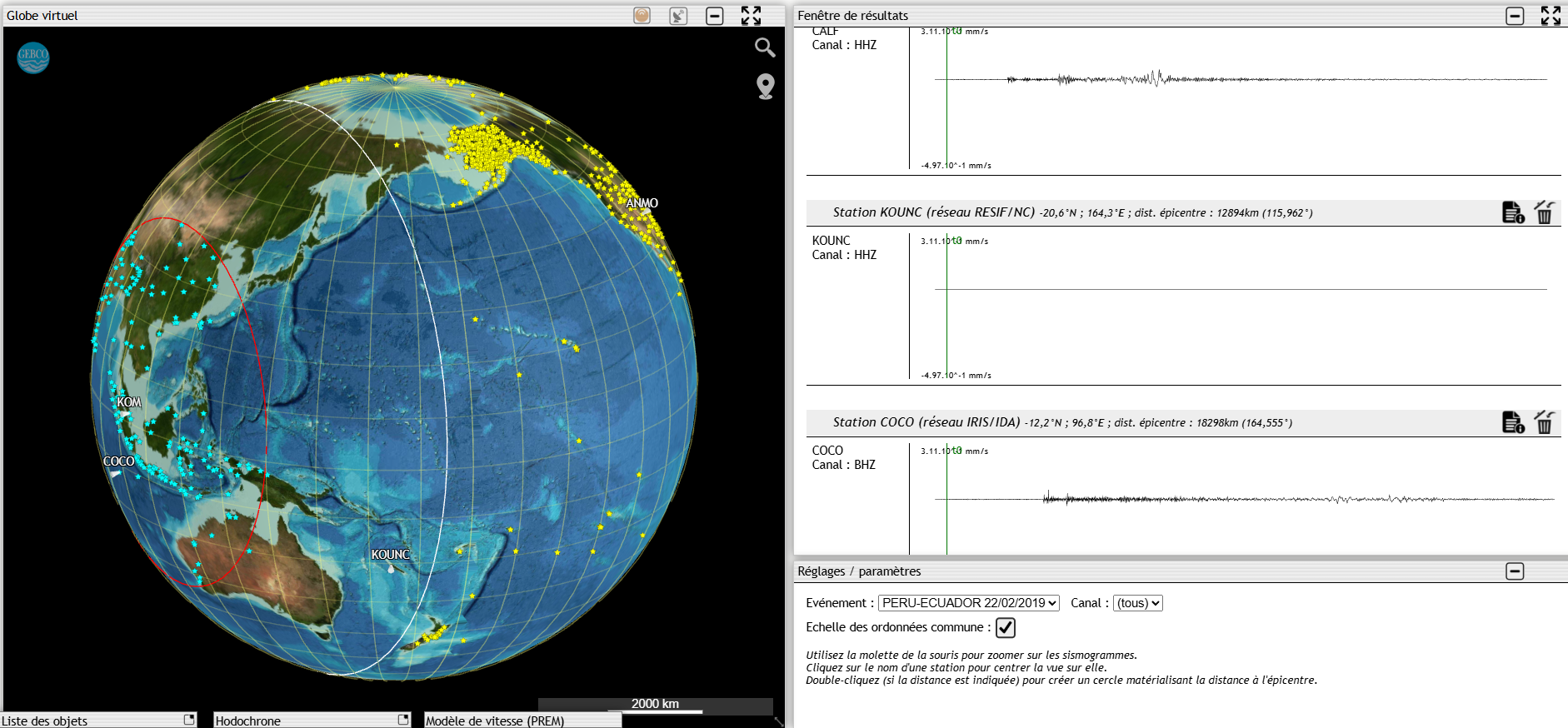
Task: Click the satellite dish stations icon
Action: click(x=678, y=16)
